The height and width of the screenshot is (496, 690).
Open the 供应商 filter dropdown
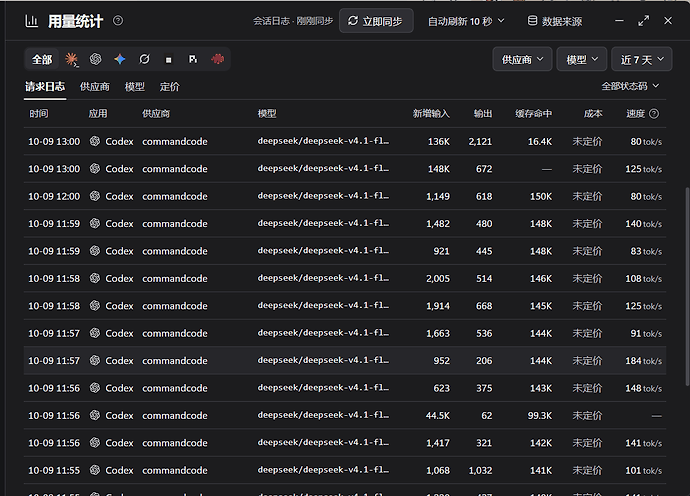pyautogui.click(x=522, y=59)
